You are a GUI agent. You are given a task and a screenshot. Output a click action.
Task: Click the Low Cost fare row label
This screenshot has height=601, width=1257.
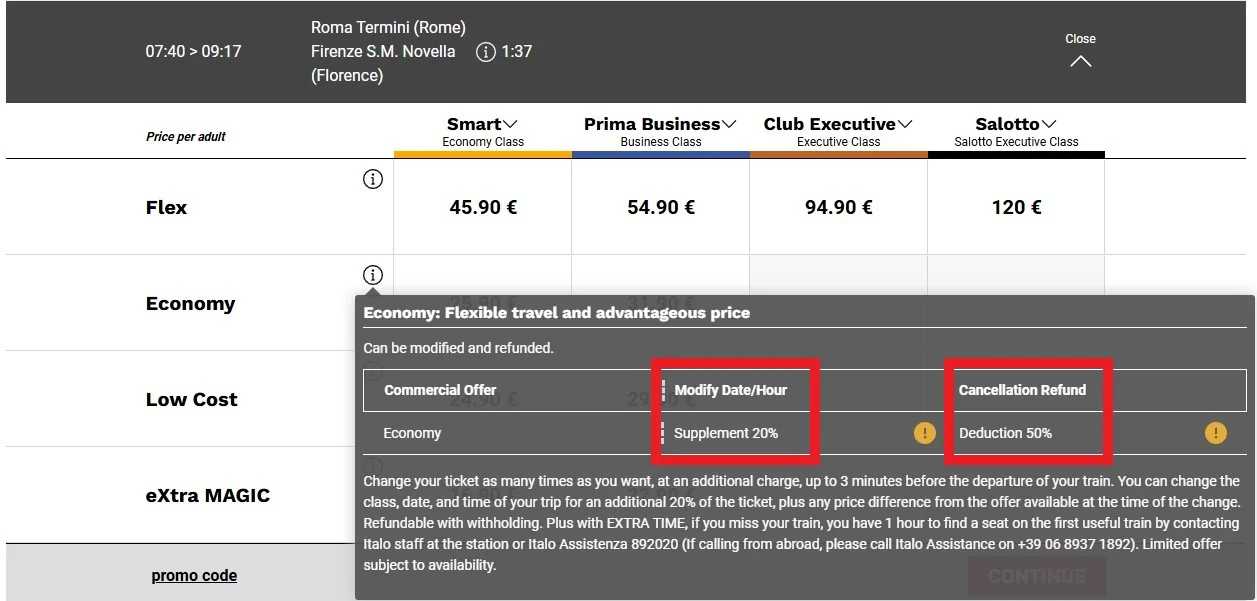point(192,399)
